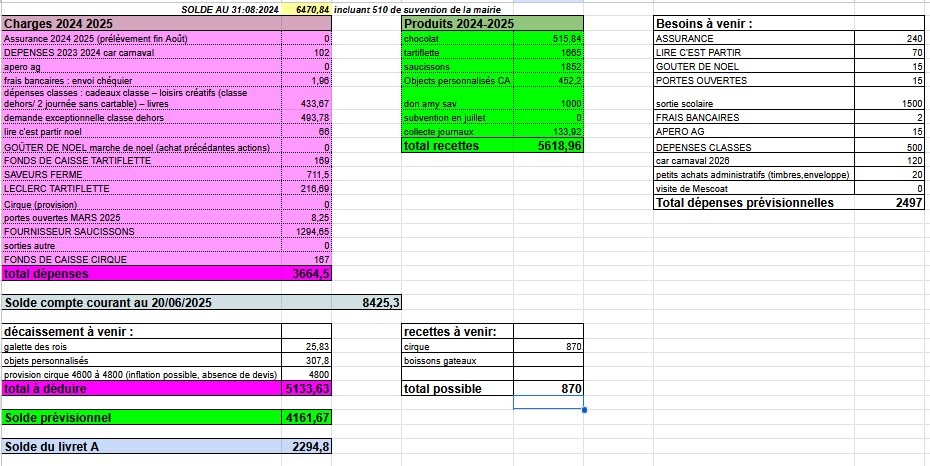Click the 'total recettes' value 5618,96

click(x=547, y=145)
